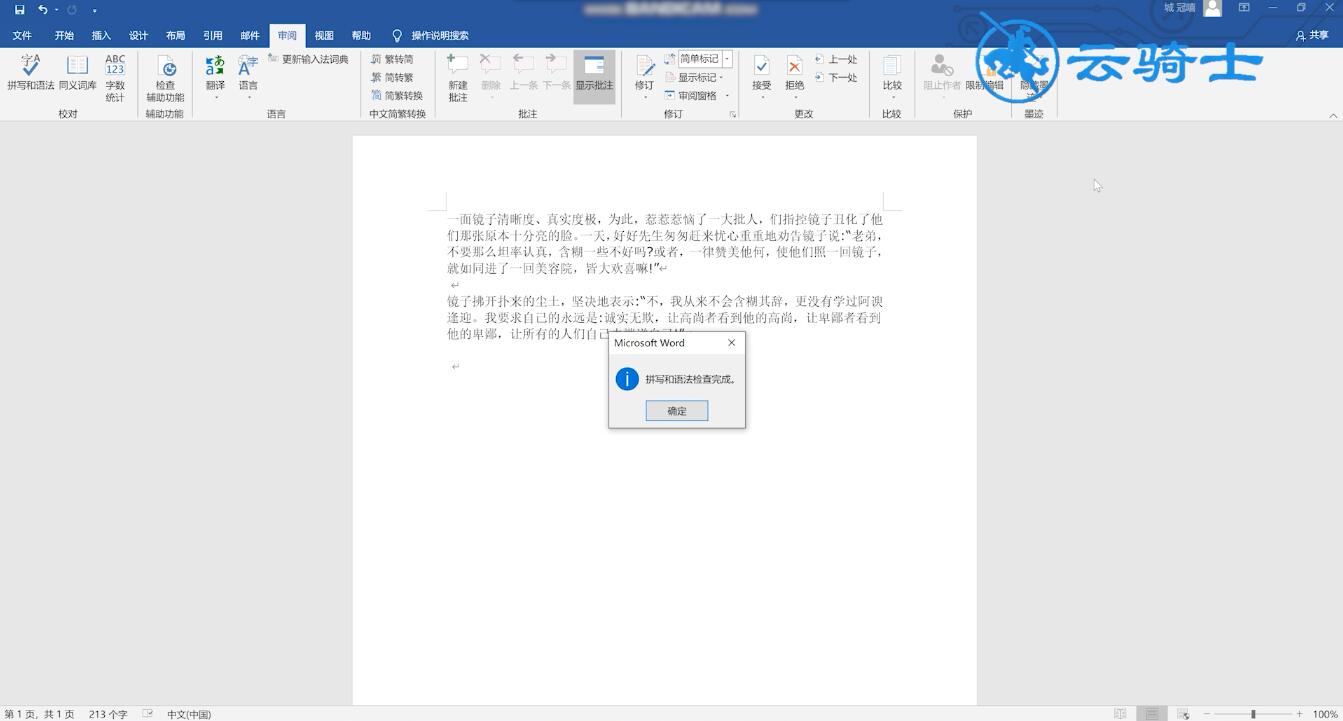Click the 更新输入法词典 button
Viewport: 1343px width, 721px height.
coord(308,59)
